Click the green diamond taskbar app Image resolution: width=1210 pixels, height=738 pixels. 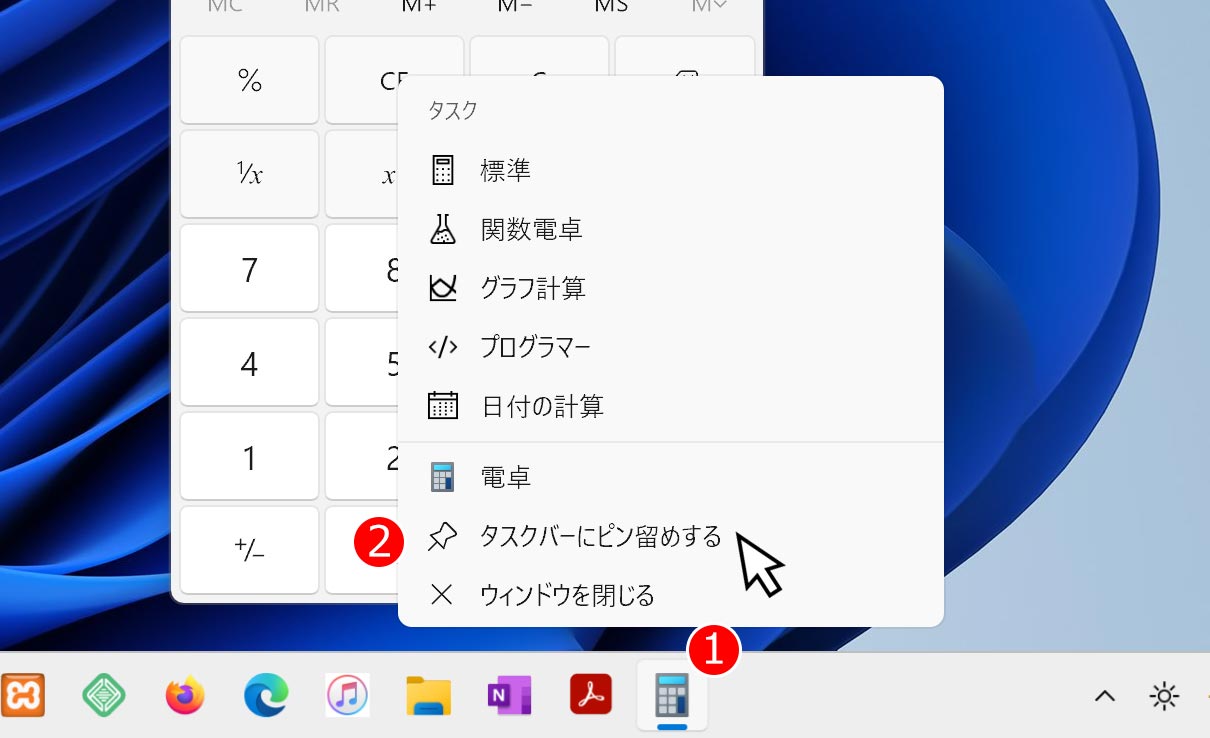[x=104, y=695]
